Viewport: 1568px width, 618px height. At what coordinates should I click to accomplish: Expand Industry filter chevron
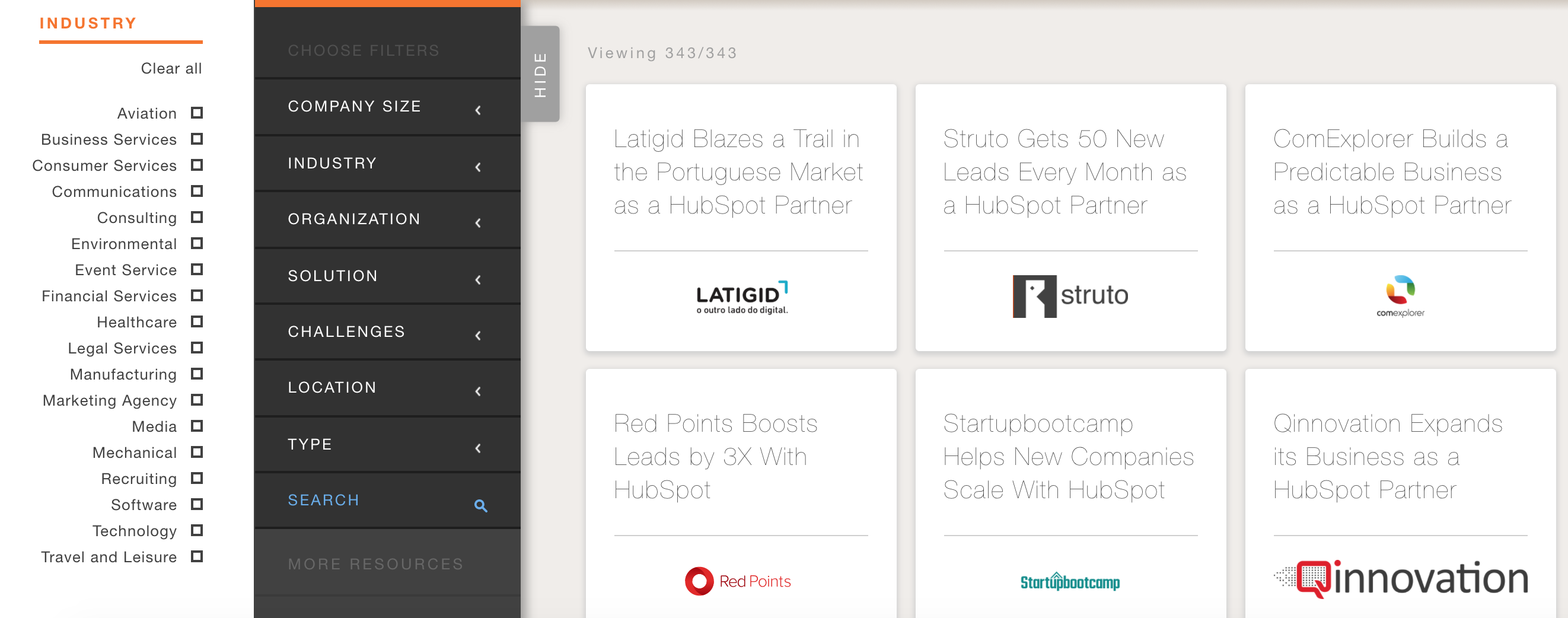479,167
